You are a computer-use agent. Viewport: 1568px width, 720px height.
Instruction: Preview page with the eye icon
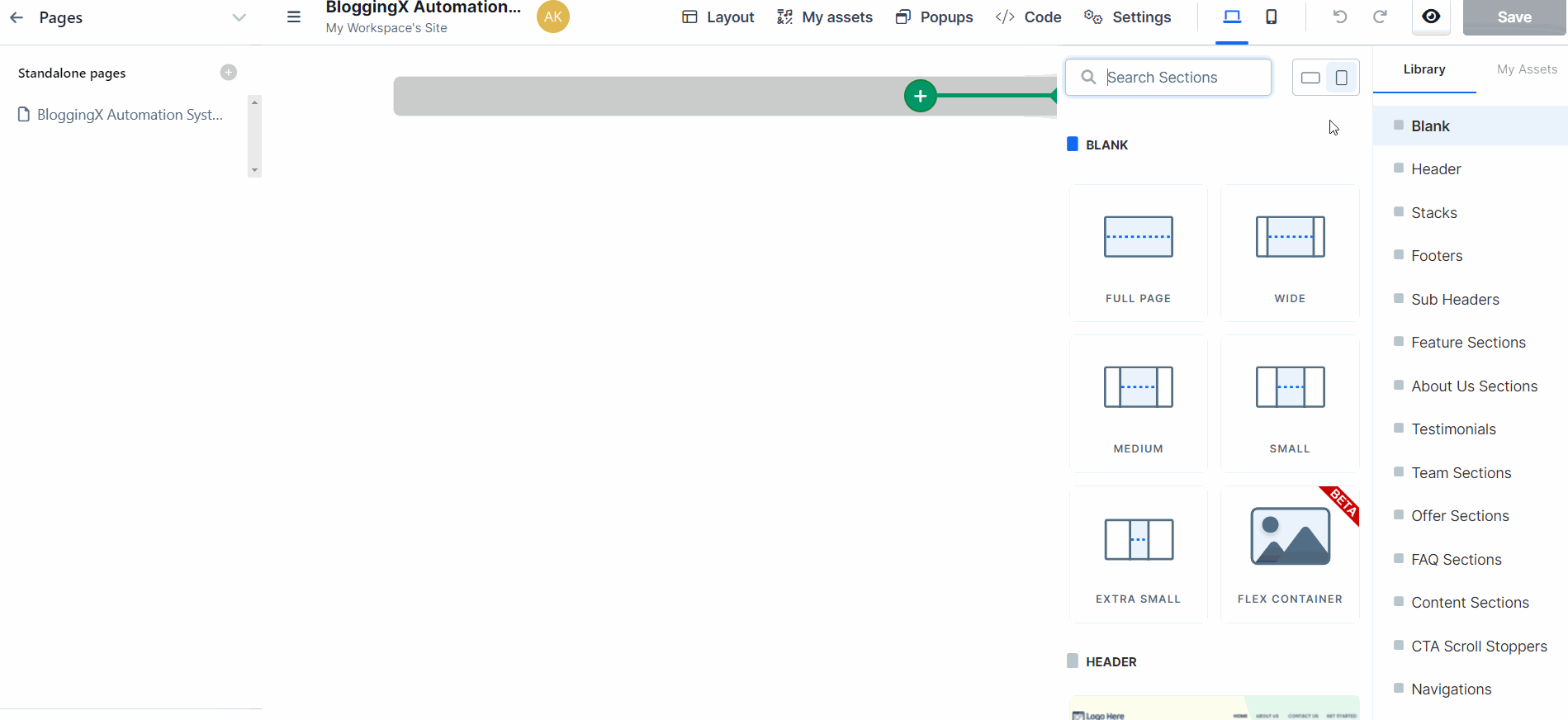1431,17
